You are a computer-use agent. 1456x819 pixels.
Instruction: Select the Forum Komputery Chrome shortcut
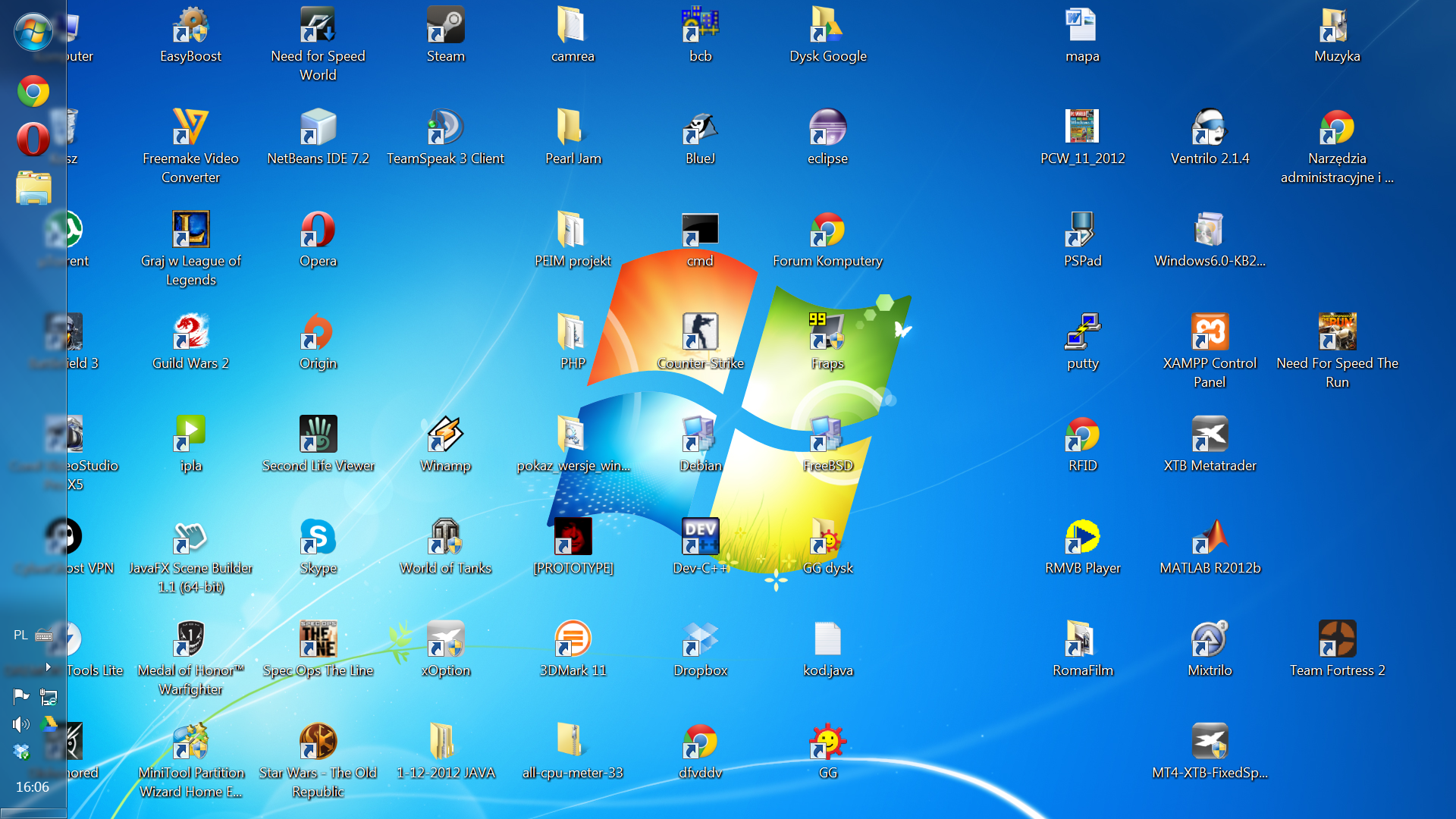click(827, 240)
